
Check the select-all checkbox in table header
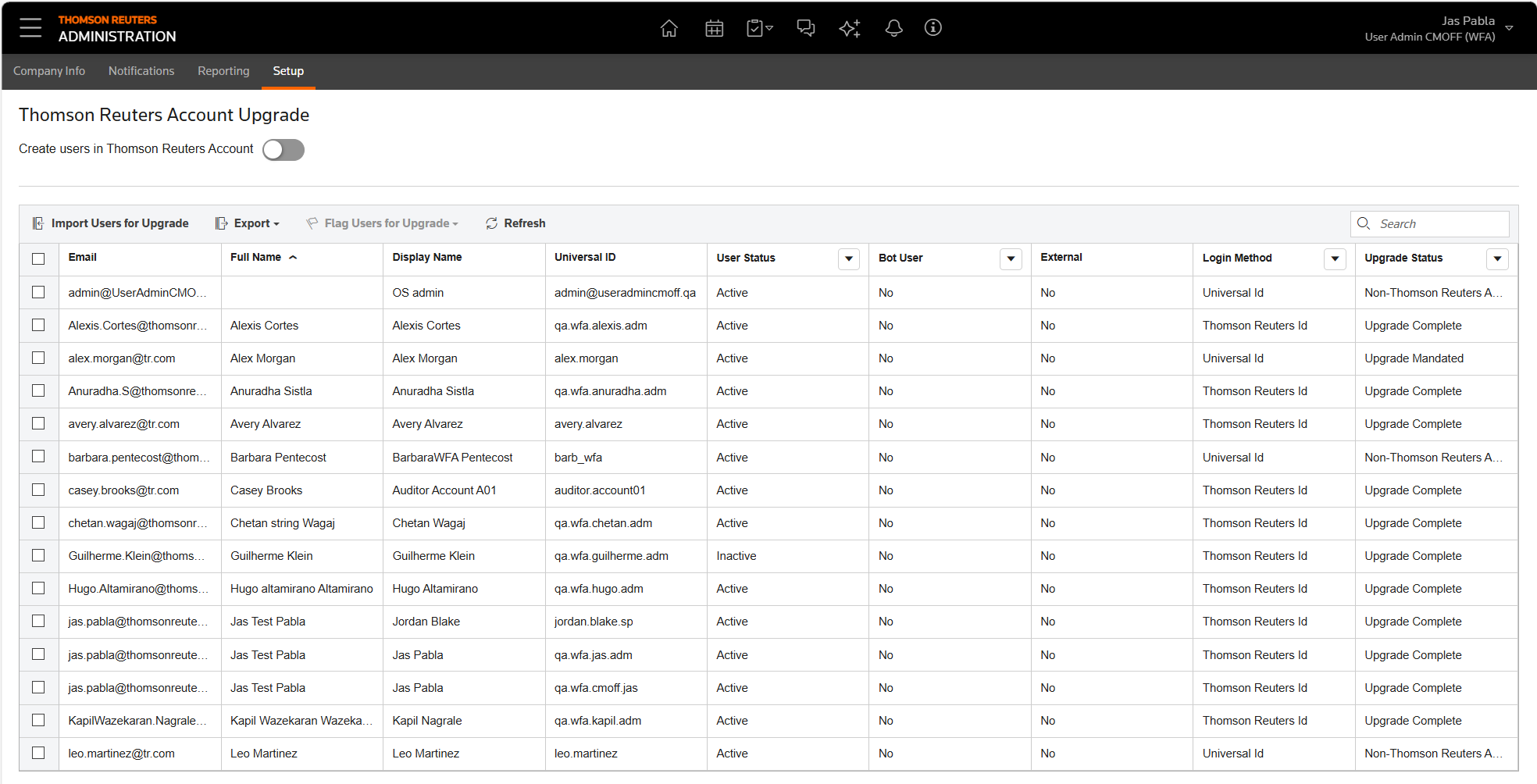(x=38, y=258)
